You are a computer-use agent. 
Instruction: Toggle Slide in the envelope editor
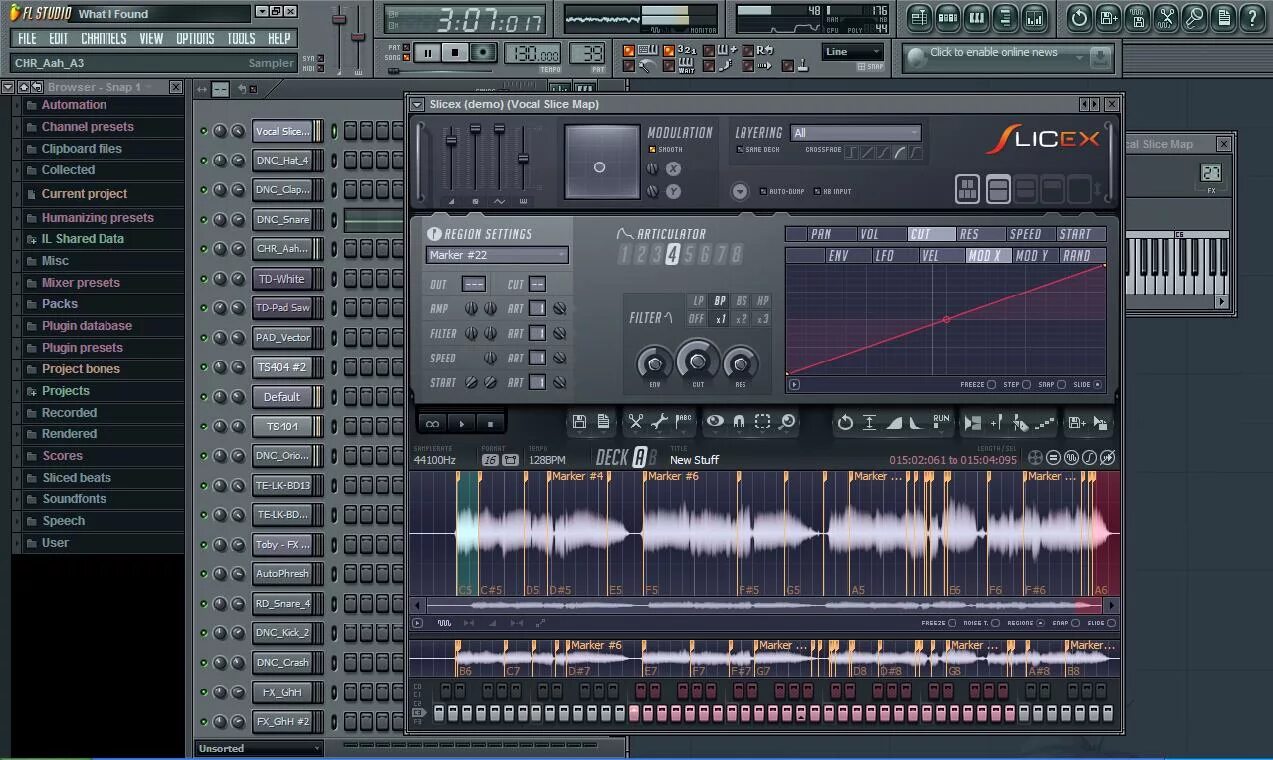(1098, 384)
